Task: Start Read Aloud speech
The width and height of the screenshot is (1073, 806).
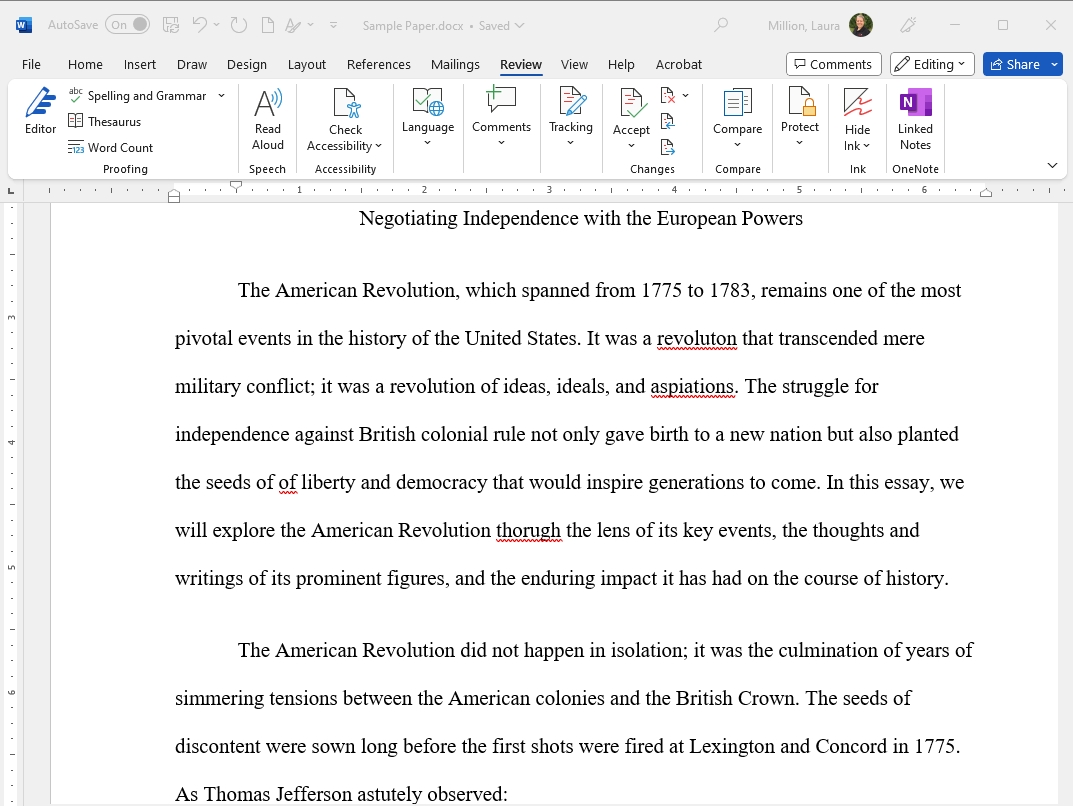Action: [x=267, y=119]
